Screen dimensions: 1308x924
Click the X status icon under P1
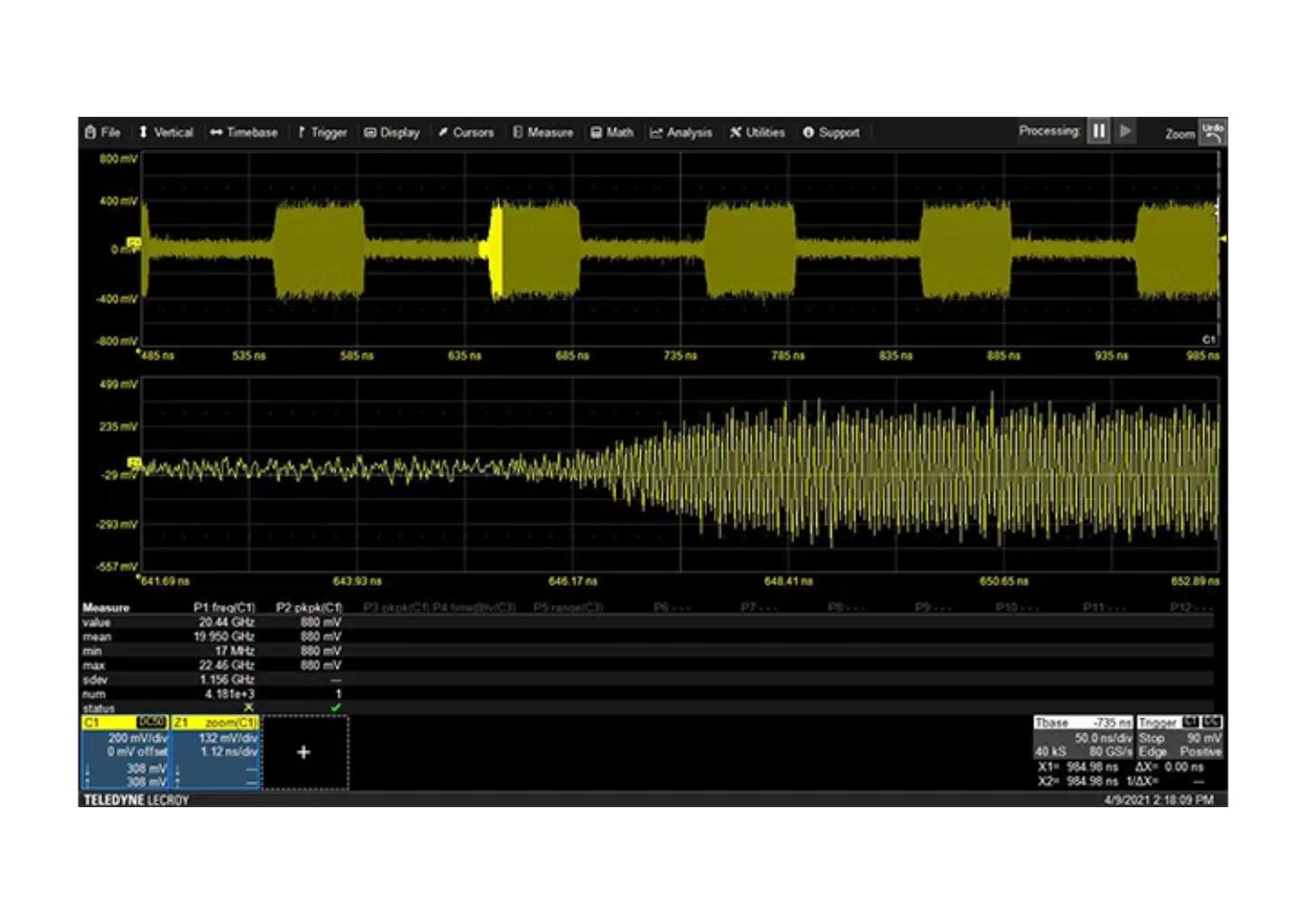(x=249, y=708)
